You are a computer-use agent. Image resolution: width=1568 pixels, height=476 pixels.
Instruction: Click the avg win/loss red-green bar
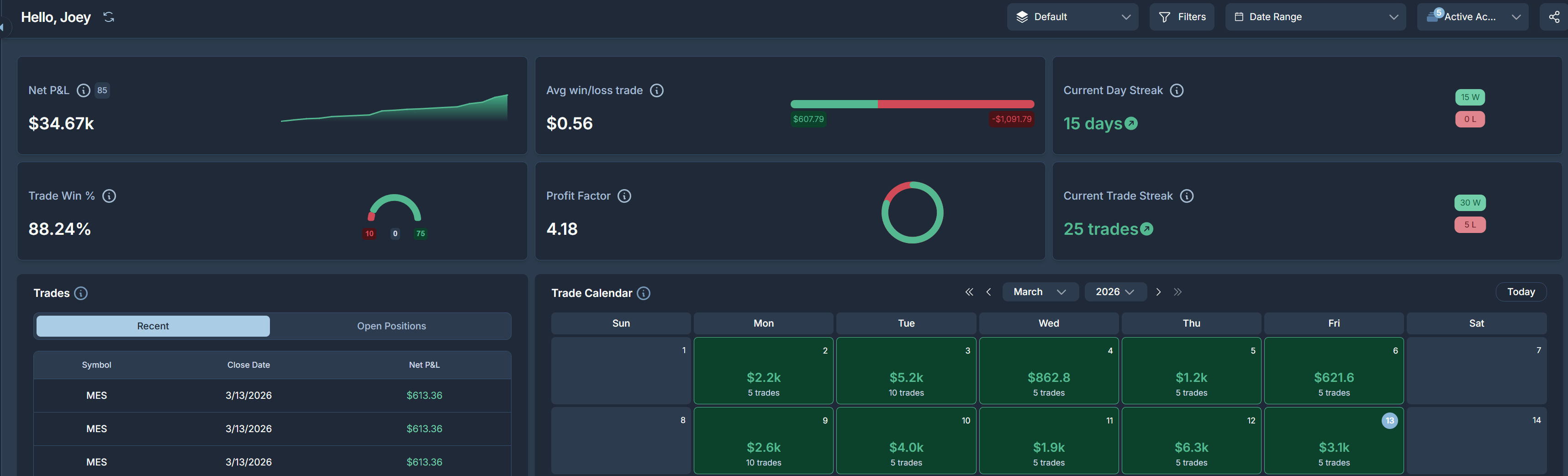[x=911, y=104]
